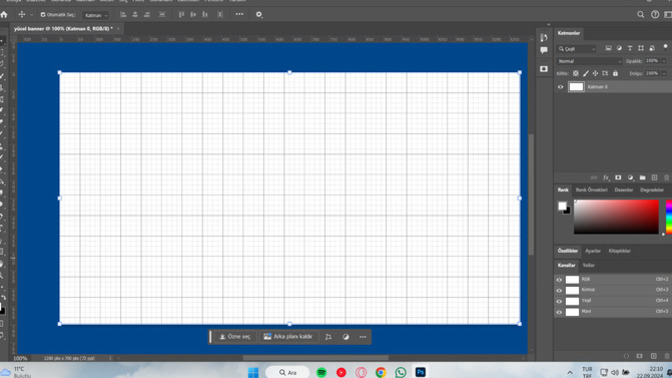Open the collapsed comments speech bubble icon
Image resolution: width=672 pixels, height=378 pixels.
544,51
